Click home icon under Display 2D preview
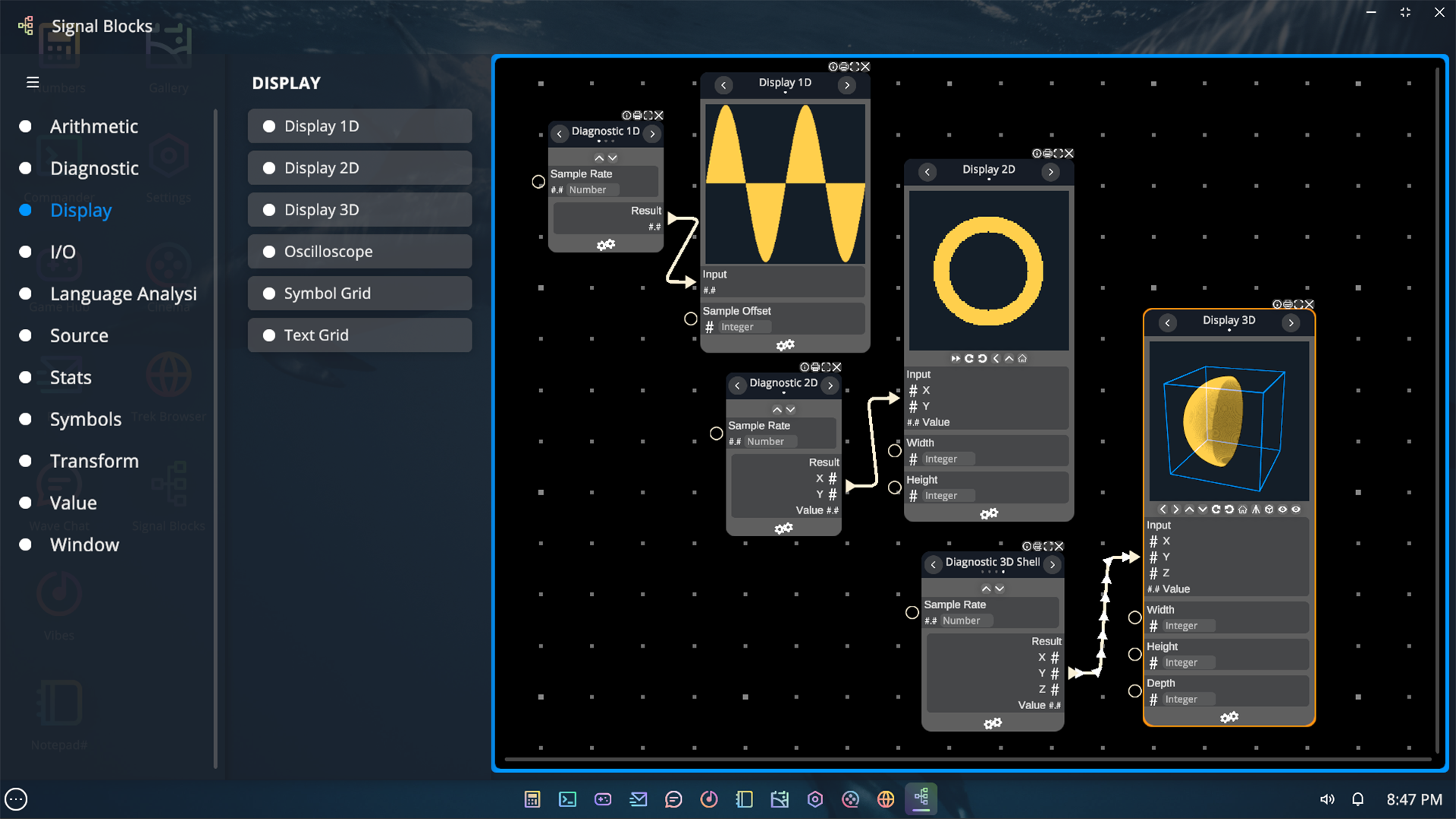 point(1022,359)
